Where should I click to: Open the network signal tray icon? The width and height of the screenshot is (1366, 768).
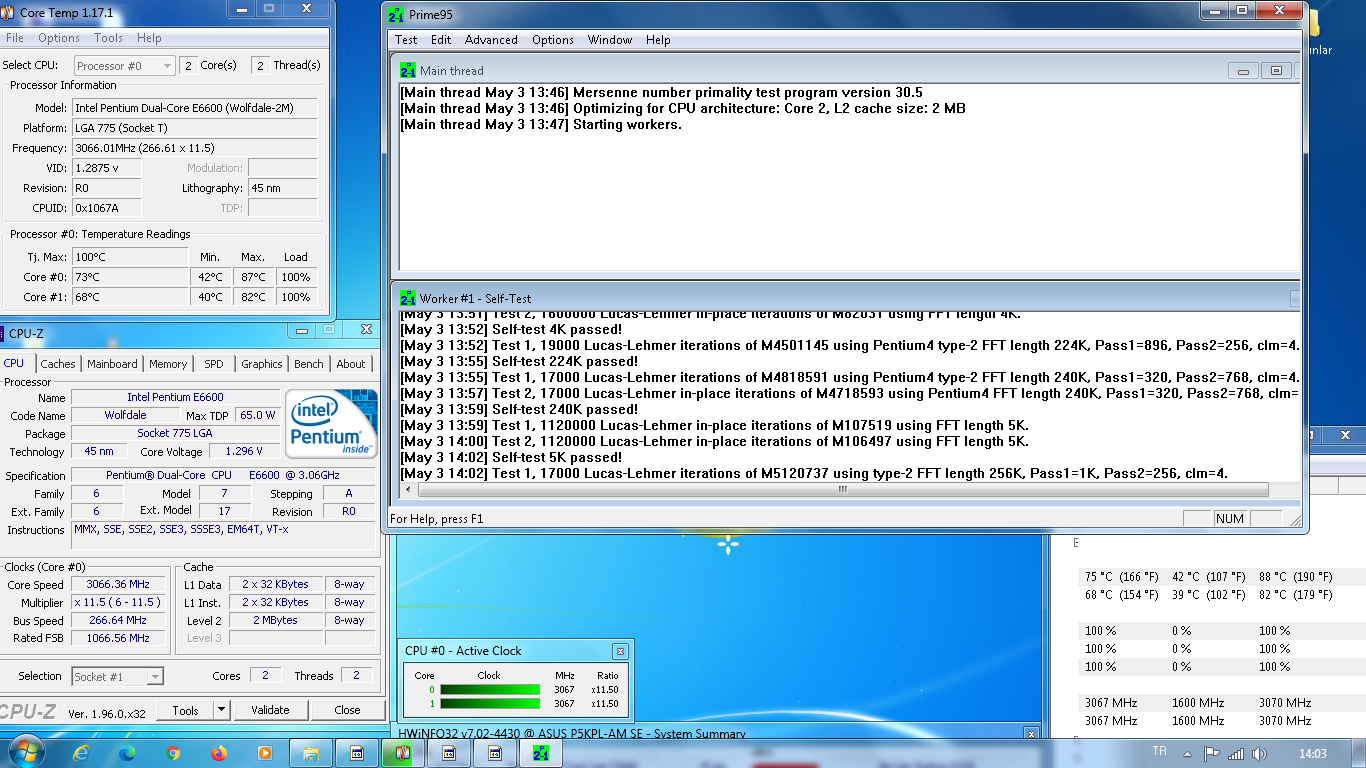coord(1236,753)
